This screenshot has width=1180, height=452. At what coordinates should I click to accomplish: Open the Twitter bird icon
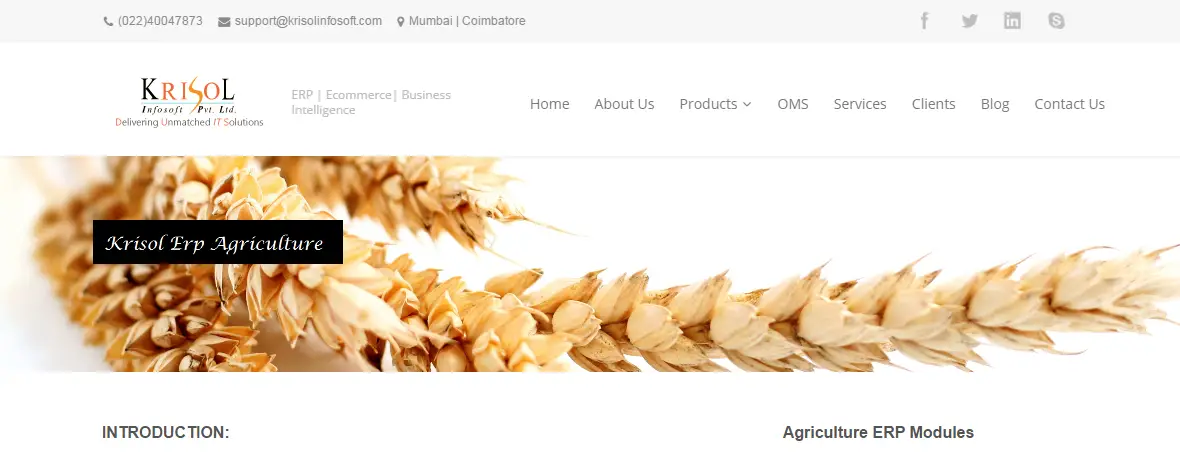point(969,21)
